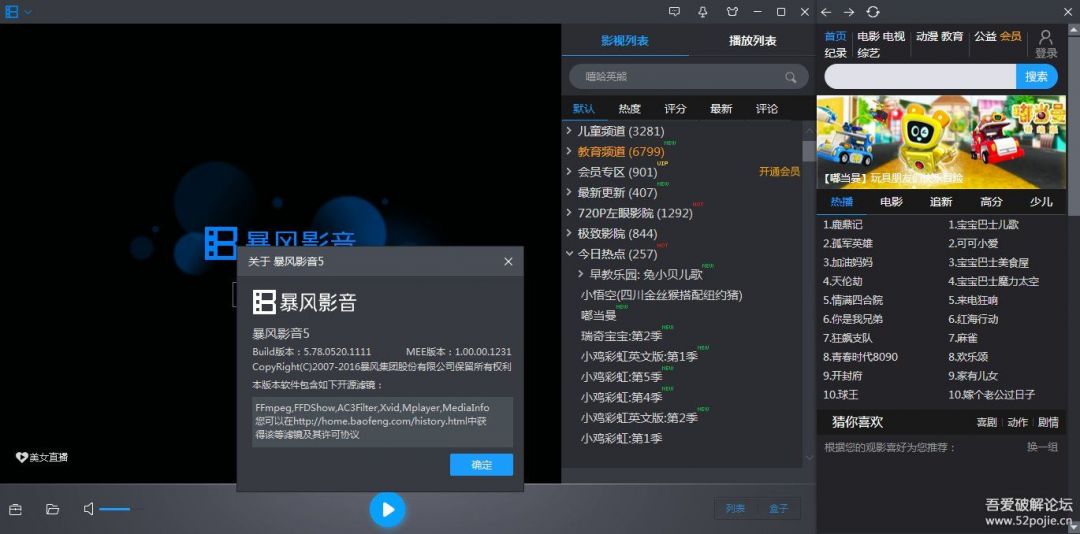Go forward in the browser box panel
Screen dimensions: 1080x534
pos(849,12)
